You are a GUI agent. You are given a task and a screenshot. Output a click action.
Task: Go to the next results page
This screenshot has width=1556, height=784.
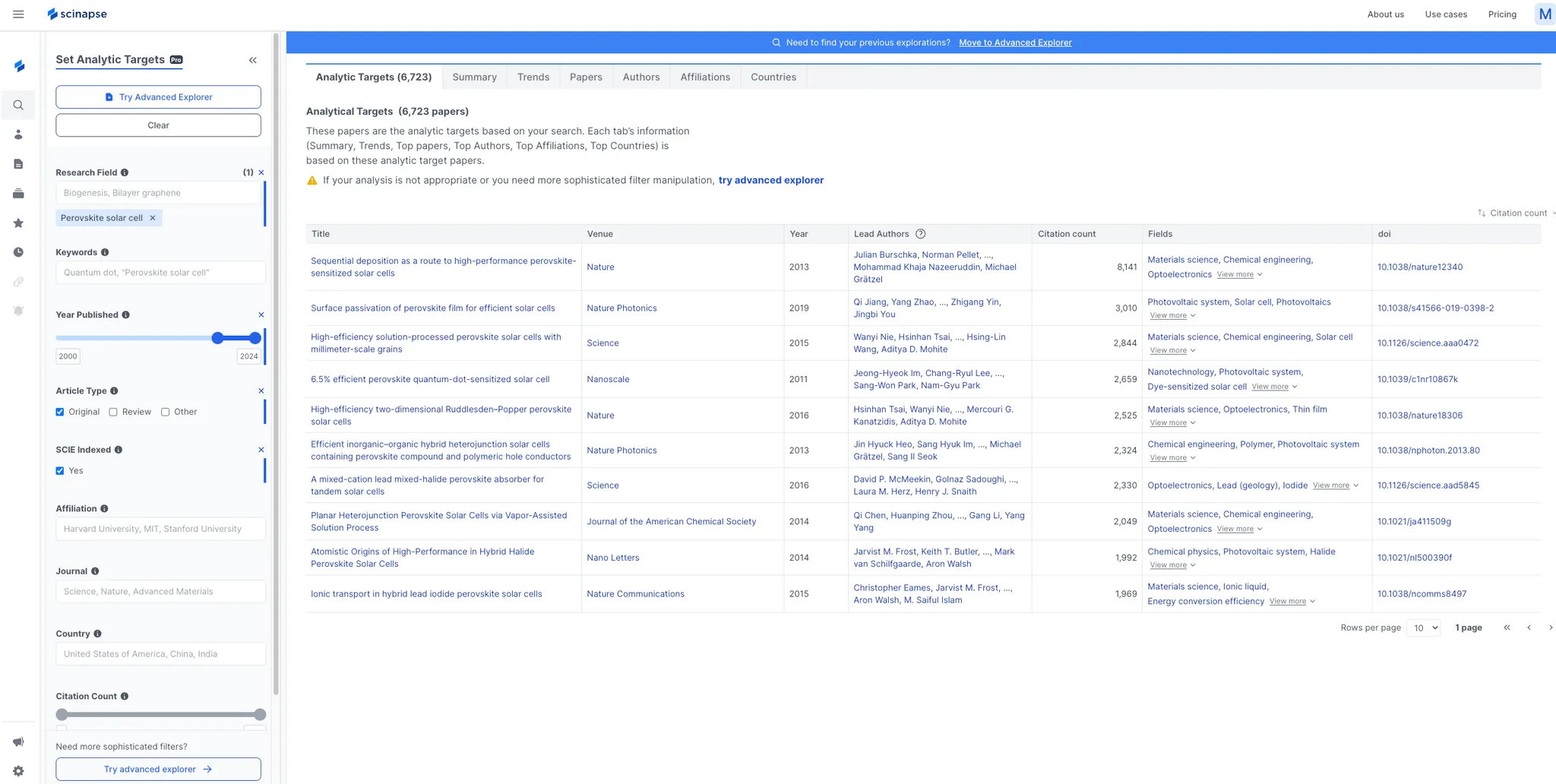click(x=1550, y=628)
